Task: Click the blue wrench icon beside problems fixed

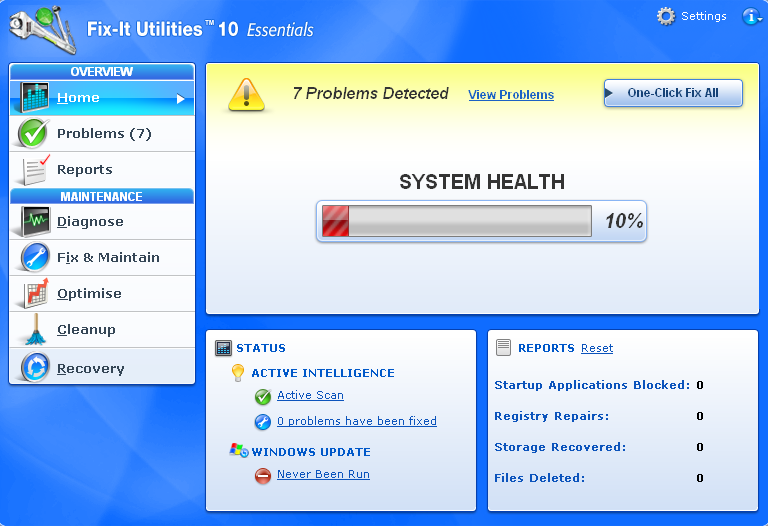Action: pyautogui.click(x=263, y=422)
